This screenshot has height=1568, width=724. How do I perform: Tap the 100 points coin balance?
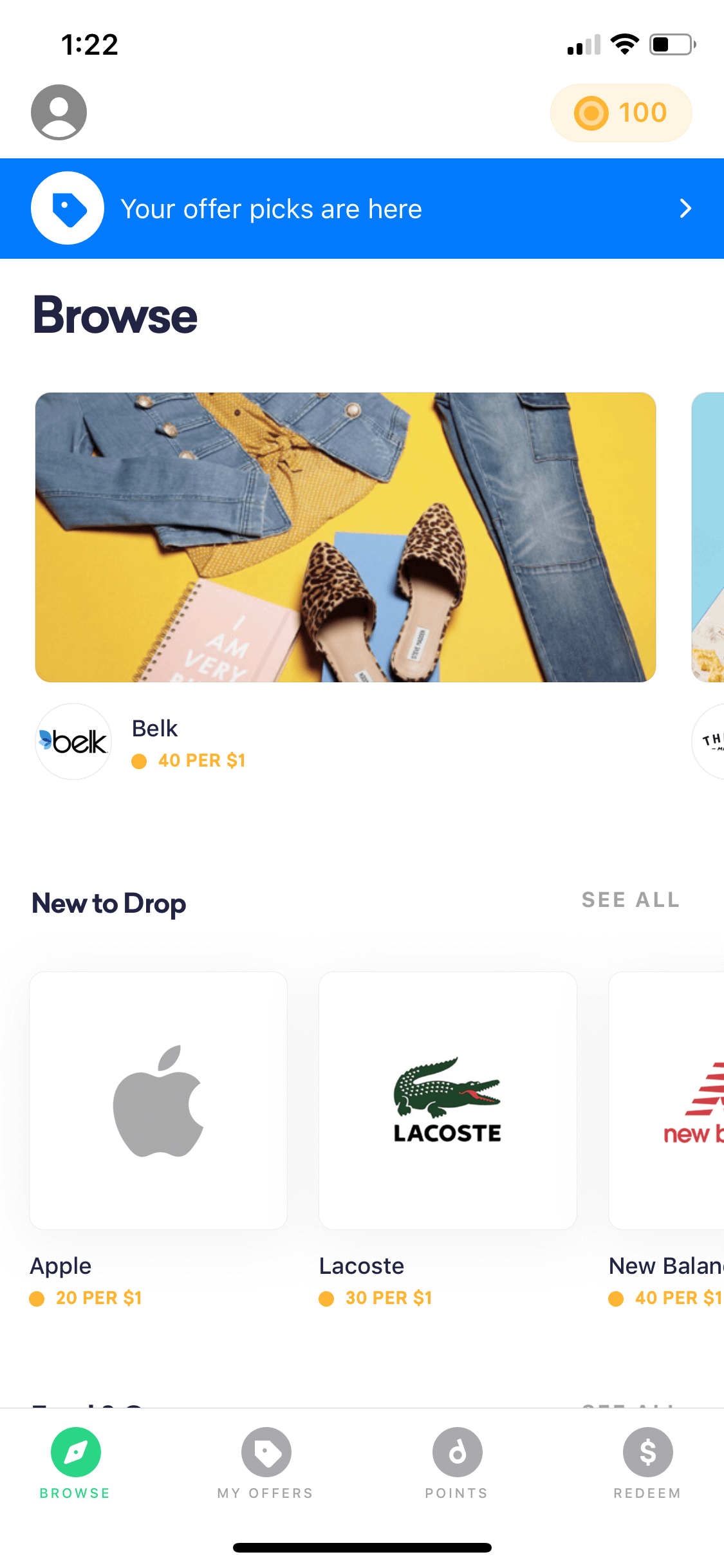coord(621,113)
